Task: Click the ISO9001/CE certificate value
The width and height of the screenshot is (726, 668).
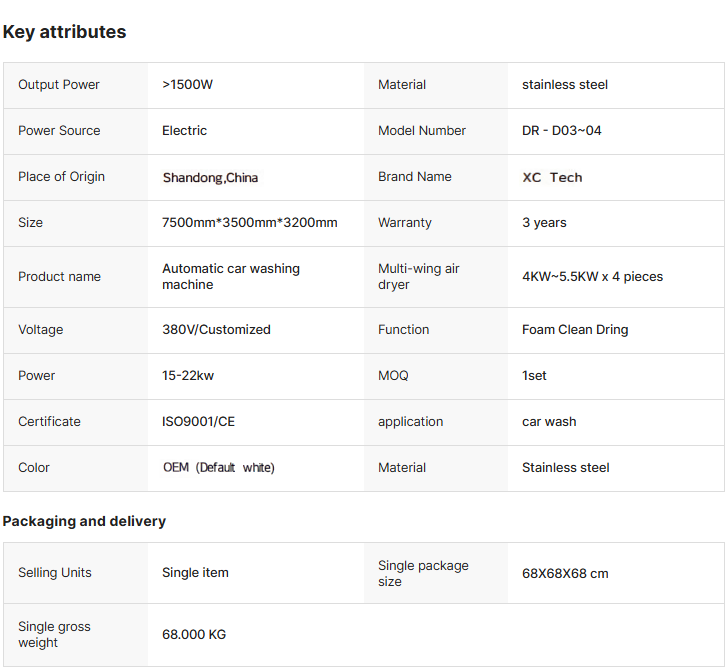Action: (198, 422)
